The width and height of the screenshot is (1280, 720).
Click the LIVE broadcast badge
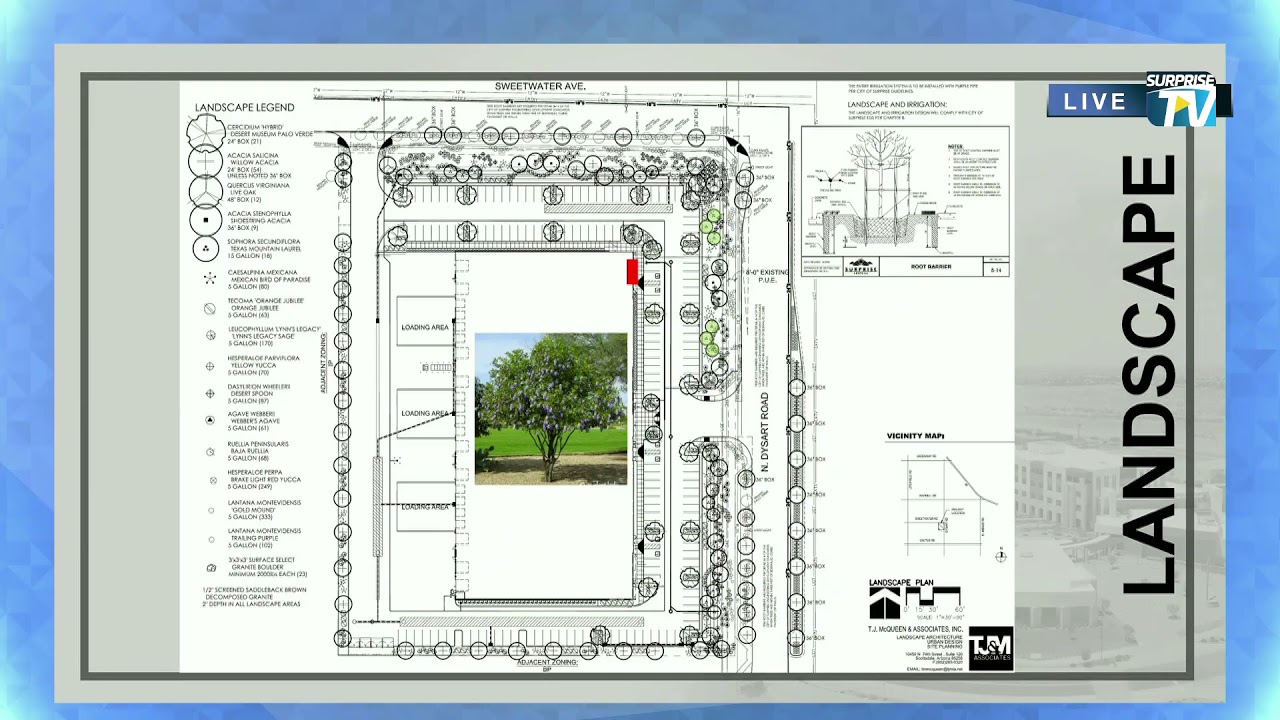coord(1094,101)
